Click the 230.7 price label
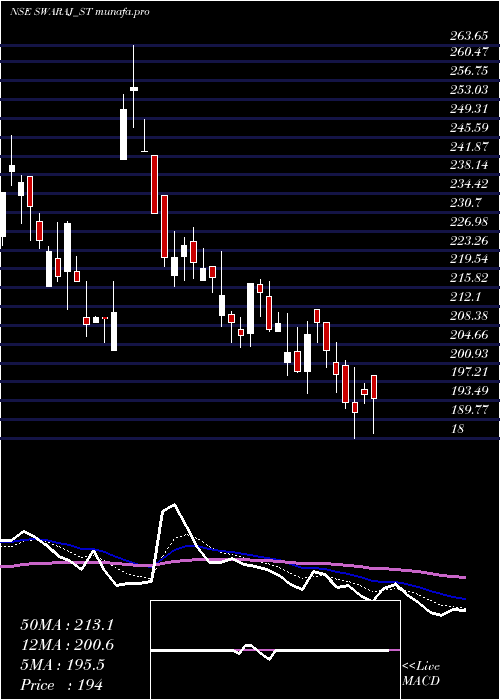Image resolution: width=500 pixels, height=700 pixels. coord(465,203)
